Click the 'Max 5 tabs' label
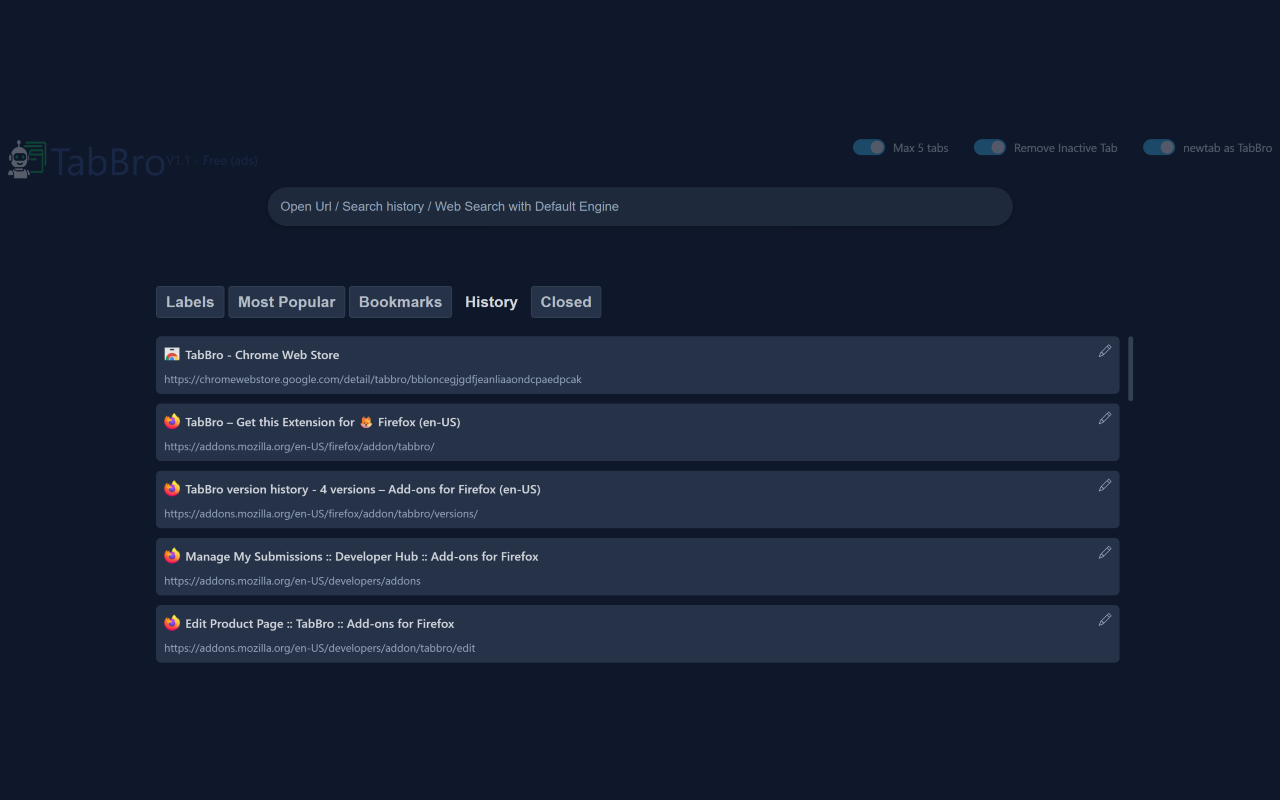Viewport: 1280px width, 800px height. pyautogui.click(x=920, y=148)
